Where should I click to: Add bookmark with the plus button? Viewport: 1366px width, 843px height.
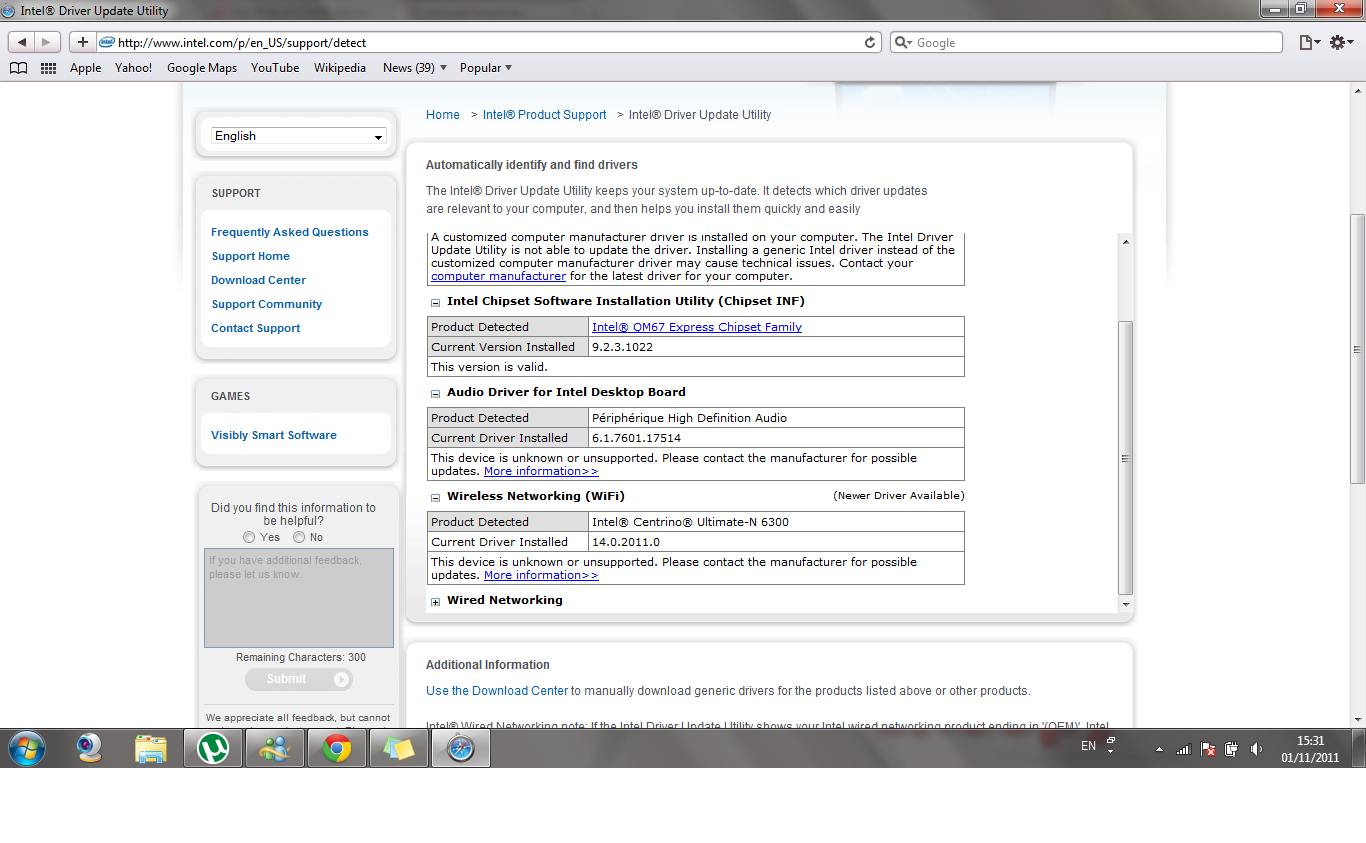pyautogui.click(x=83, y=42)
